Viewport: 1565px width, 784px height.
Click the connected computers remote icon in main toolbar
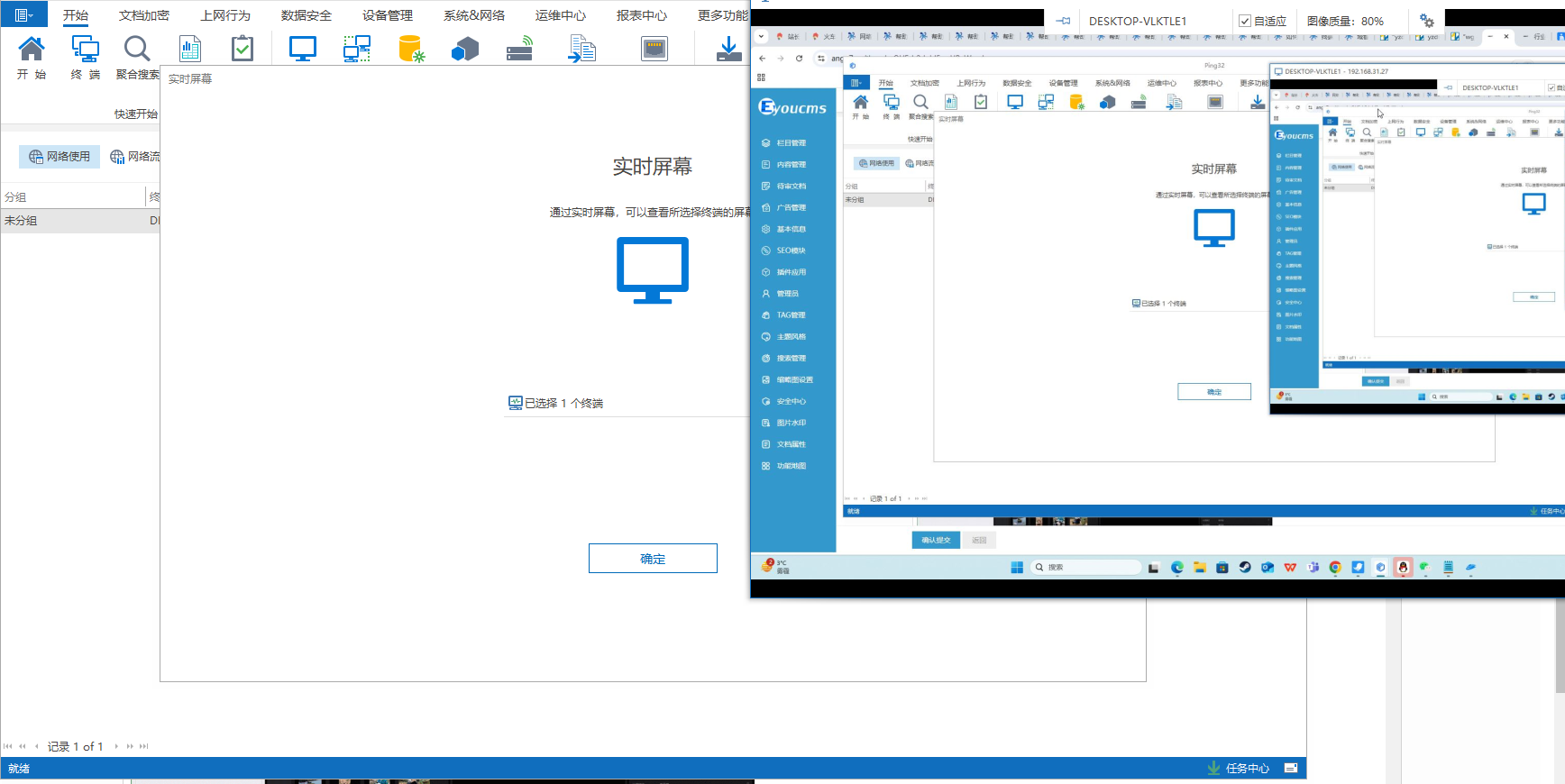pos(357,48)
